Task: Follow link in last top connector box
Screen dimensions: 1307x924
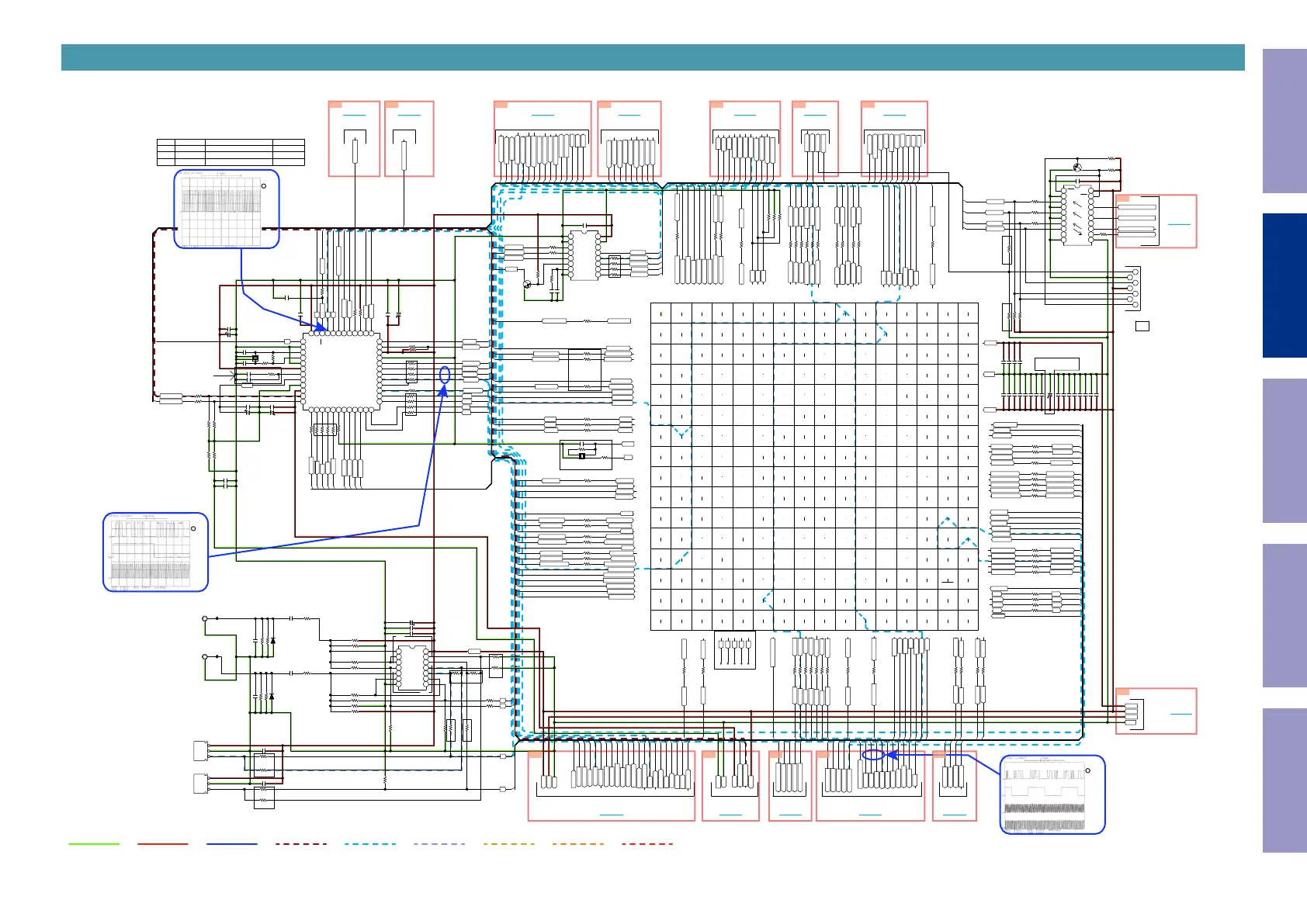Action: click(895, 115)
